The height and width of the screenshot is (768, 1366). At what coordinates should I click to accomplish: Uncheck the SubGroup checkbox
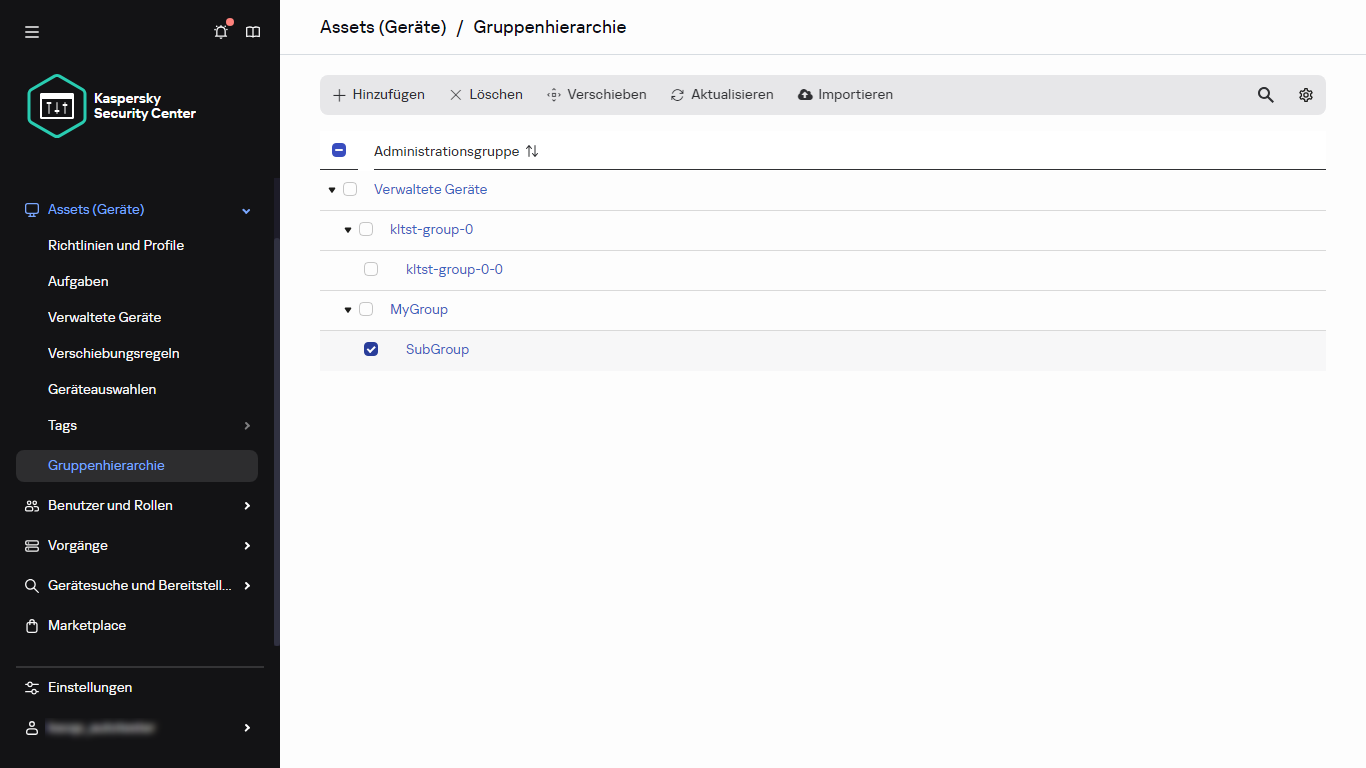(x=371, y=348)
